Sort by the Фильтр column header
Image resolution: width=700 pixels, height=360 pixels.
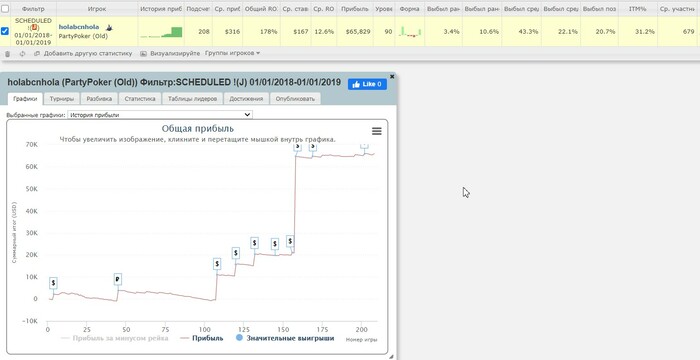[33, 8]
